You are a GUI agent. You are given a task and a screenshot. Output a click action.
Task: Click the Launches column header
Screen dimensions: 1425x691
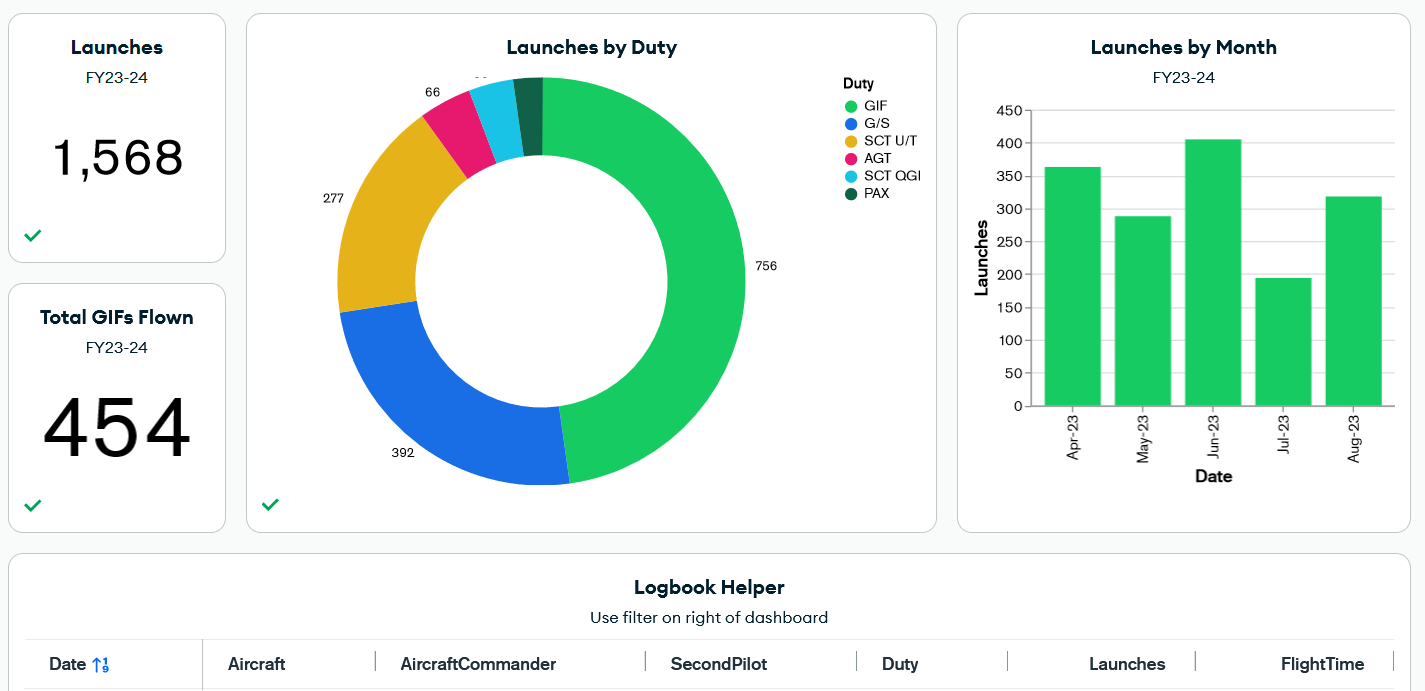pyautogui.click(x=1127, y=663)
